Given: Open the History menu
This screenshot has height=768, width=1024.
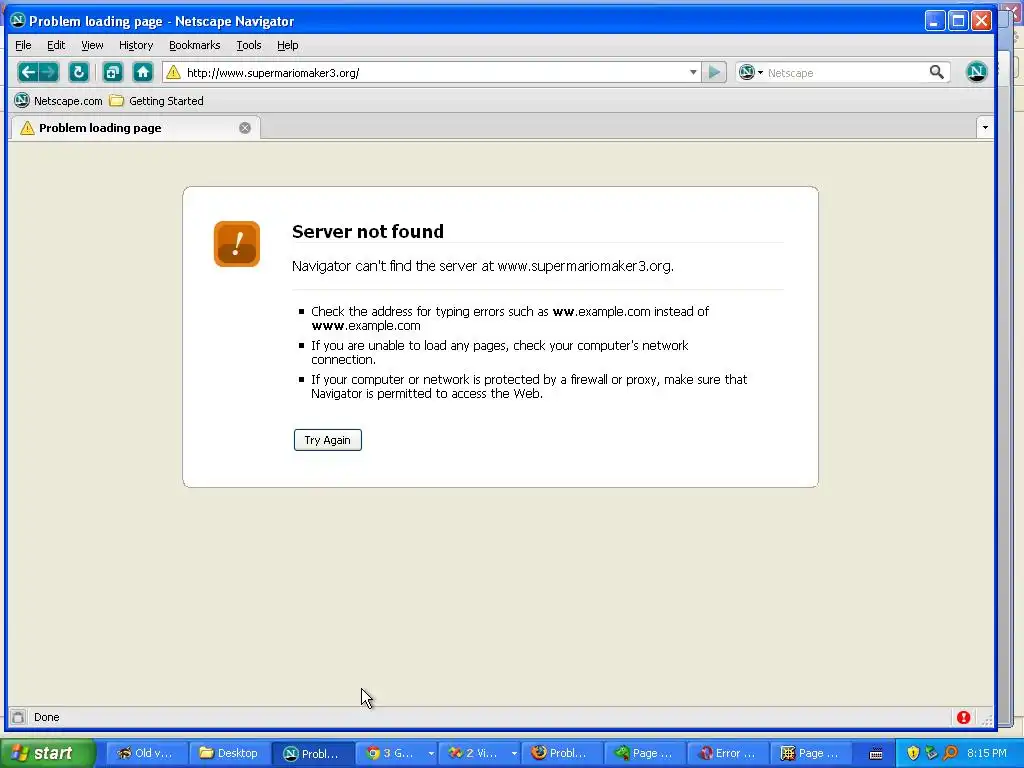Looking at the screenshot, I should [136, 45].
